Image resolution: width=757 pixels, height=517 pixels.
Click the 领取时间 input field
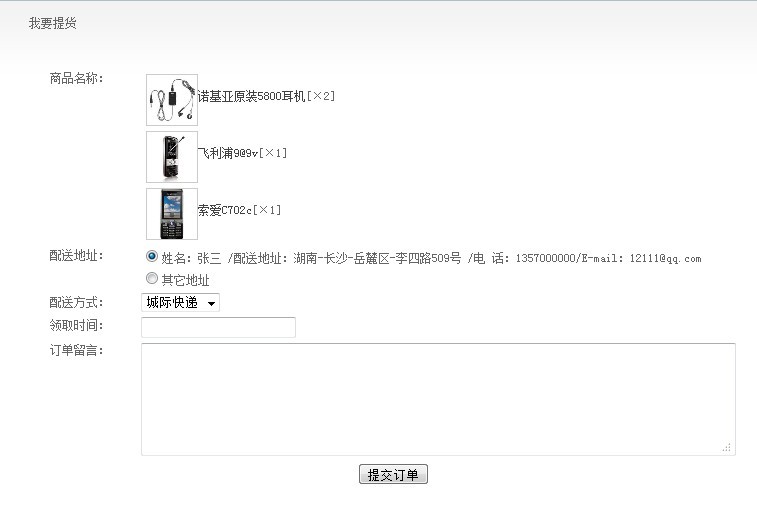point(218,327)
